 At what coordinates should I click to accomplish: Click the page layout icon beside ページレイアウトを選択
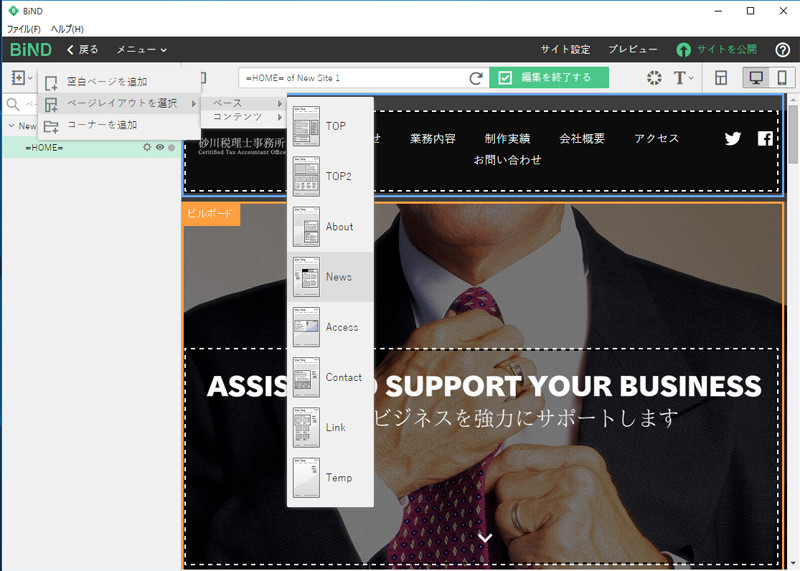pyautogui.click(x=51, y=104)
